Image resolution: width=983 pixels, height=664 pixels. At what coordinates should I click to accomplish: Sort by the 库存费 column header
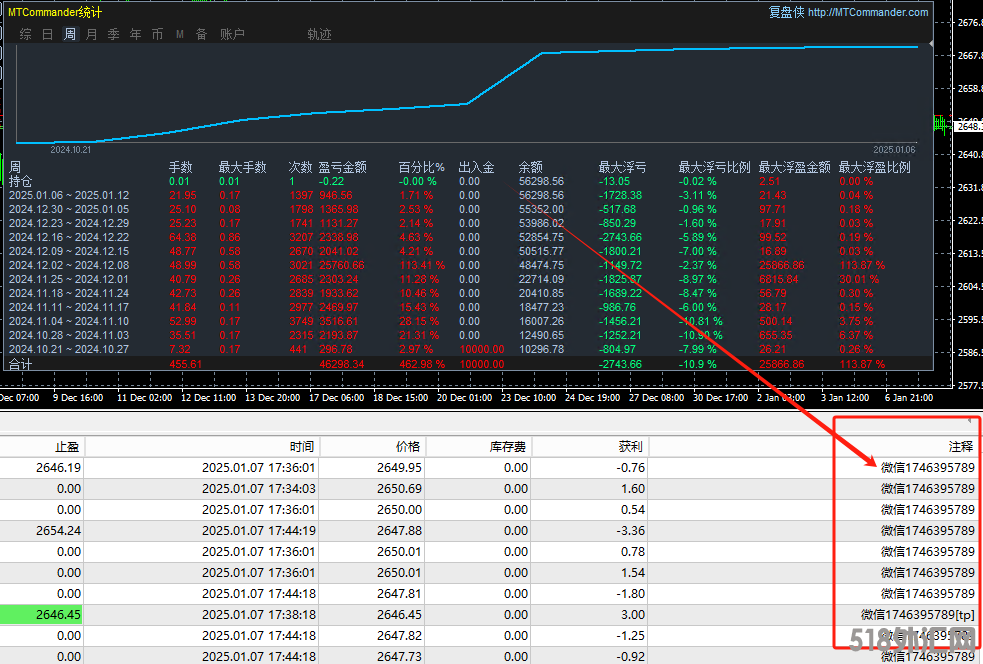[x=507, y=446]
